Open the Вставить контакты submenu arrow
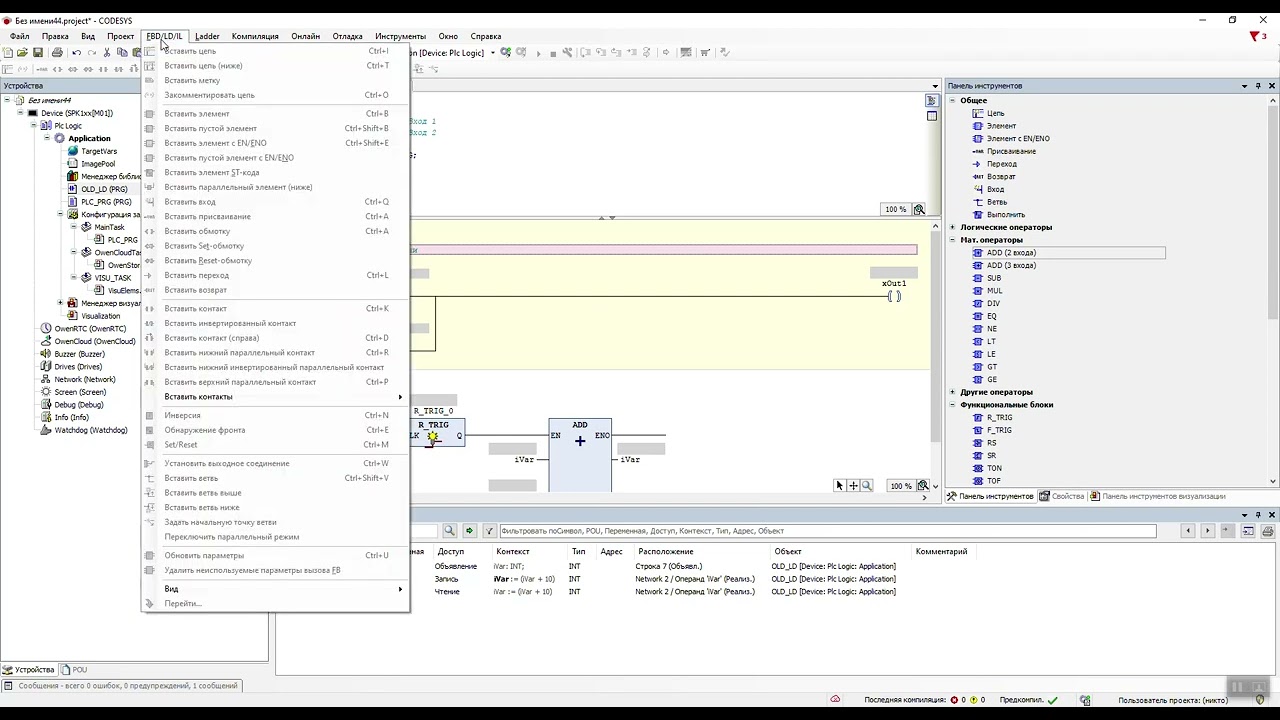The image size is (1280, 720). pyautogui.click(x=400, y=397)
